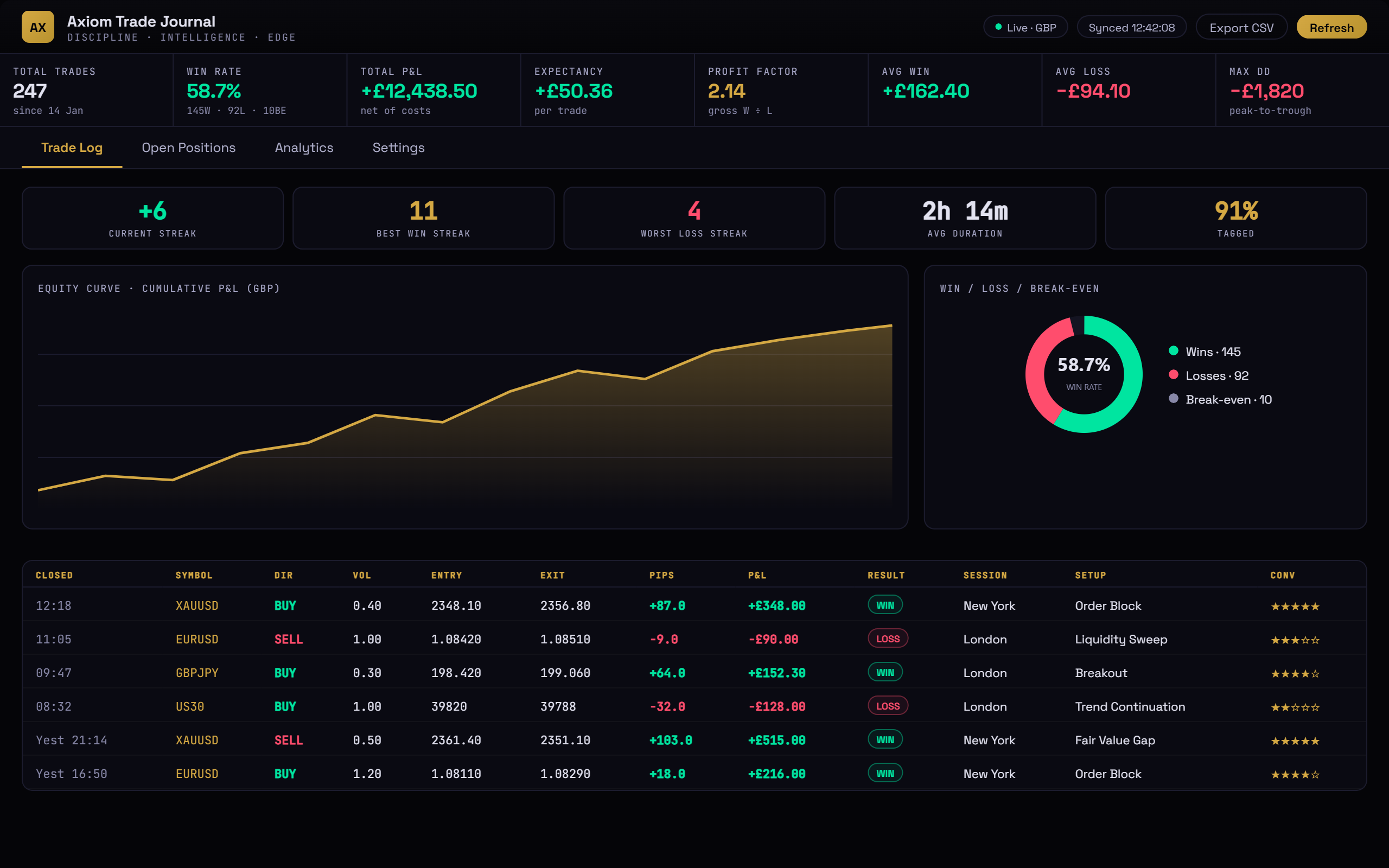Click GBPJPY symbol cell
This screenshot has width=1389, height=868.
[x=197, y=673]
